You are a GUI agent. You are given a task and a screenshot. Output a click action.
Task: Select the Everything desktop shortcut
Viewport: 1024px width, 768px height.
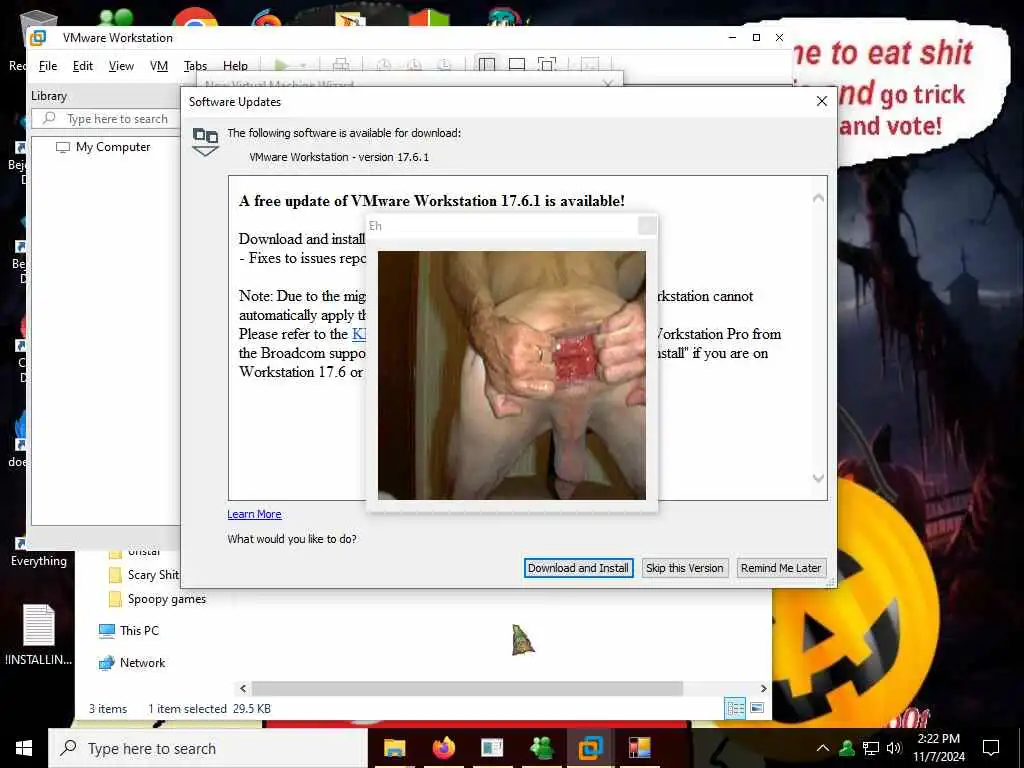point(38,551)
